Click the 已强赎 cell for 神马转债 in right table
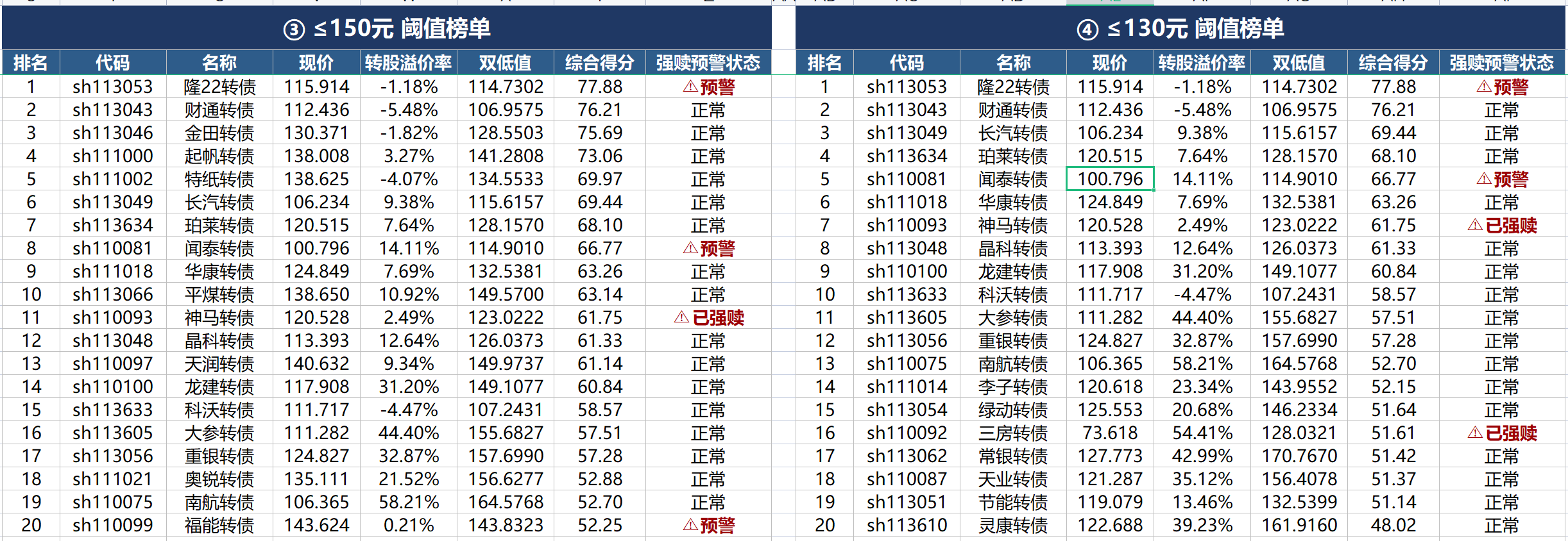 click(x=1502, y=225)
